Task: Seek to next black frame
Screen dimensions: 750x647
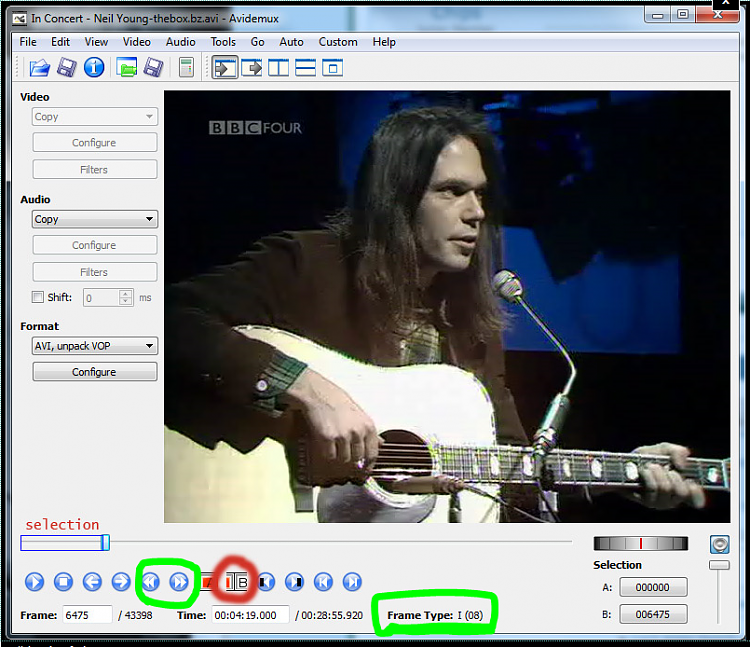Action: click(x=294, y=582)
